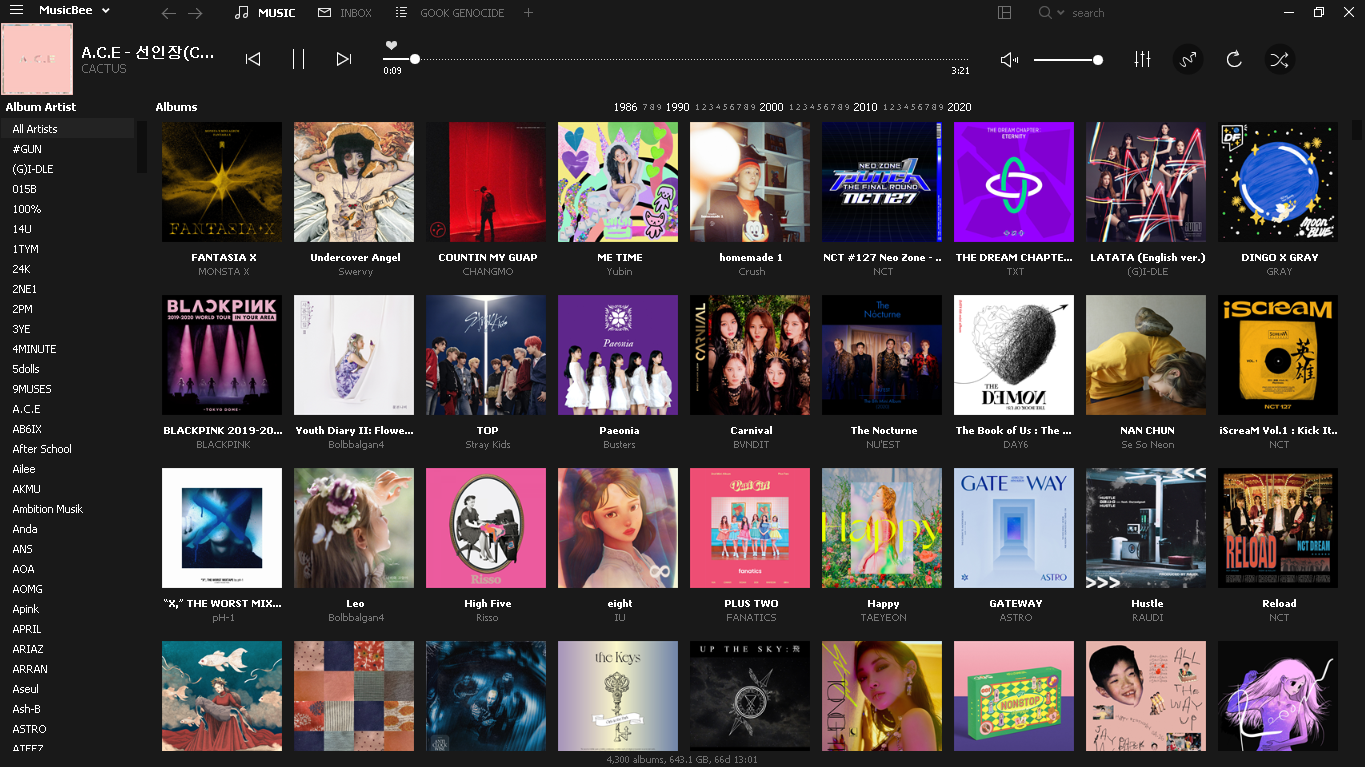The image size is (1365, 767).
Task: Click the 'The Nocturne' album title
Action: point(883,430)
